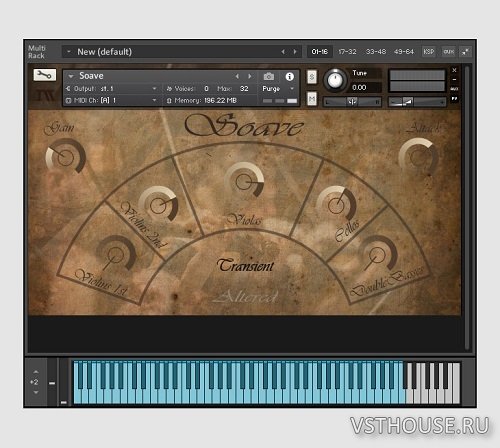Minimize the Soave instrument header
The image size is (500, 448).
click(454, 80)
